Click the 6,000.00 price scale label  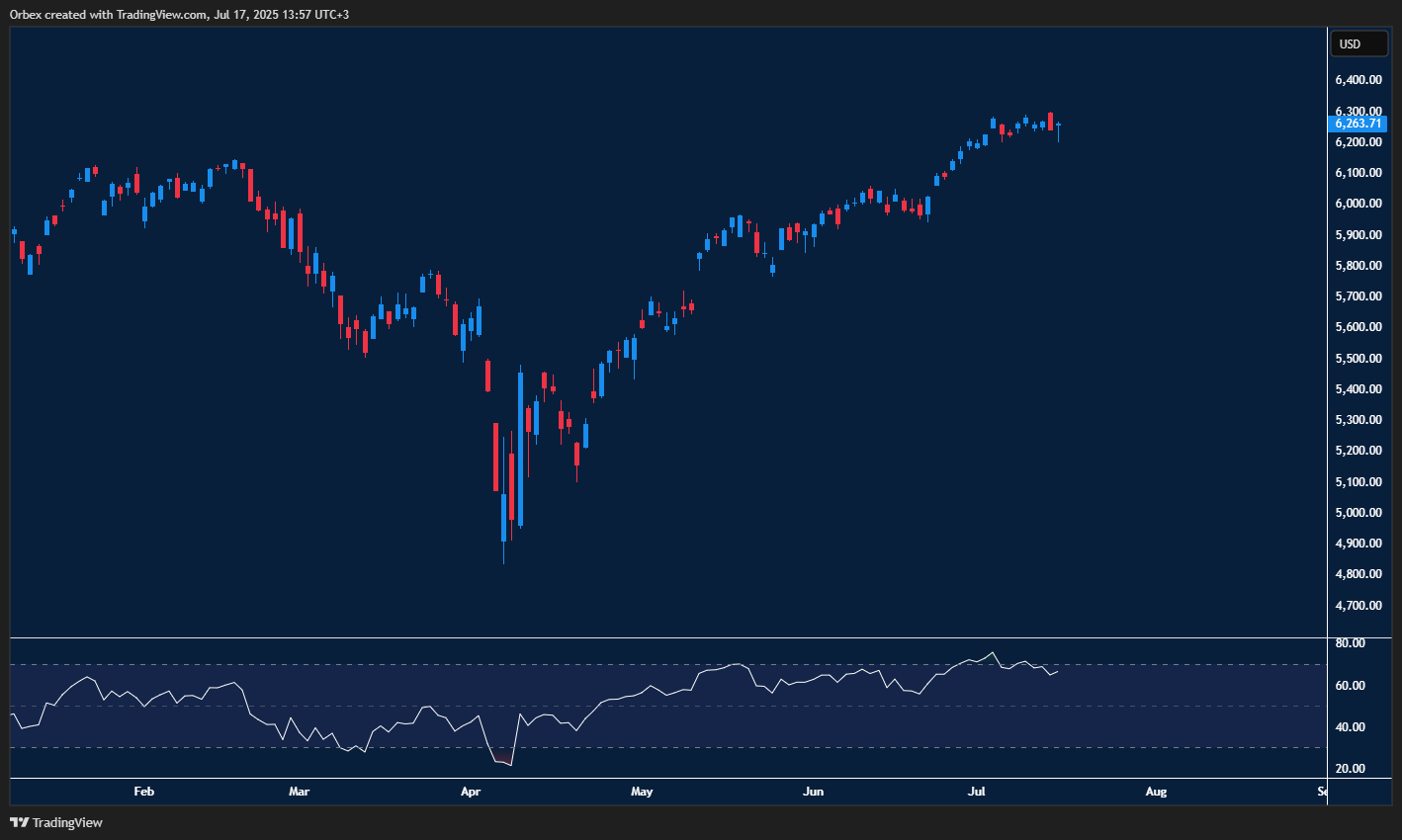pos(1358,204)
